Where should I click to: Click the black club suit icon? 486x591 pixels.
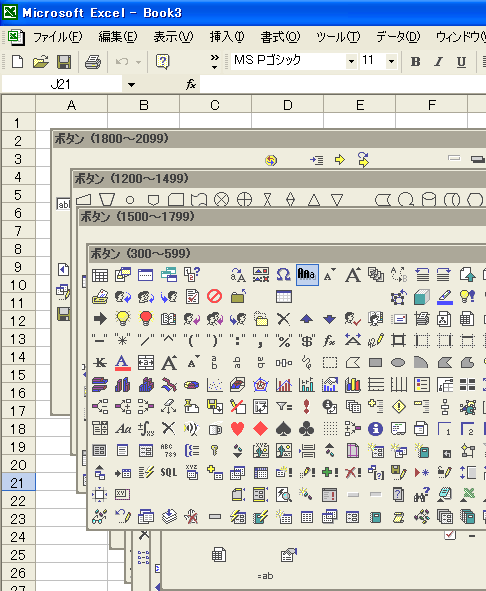tap(307, 429)
